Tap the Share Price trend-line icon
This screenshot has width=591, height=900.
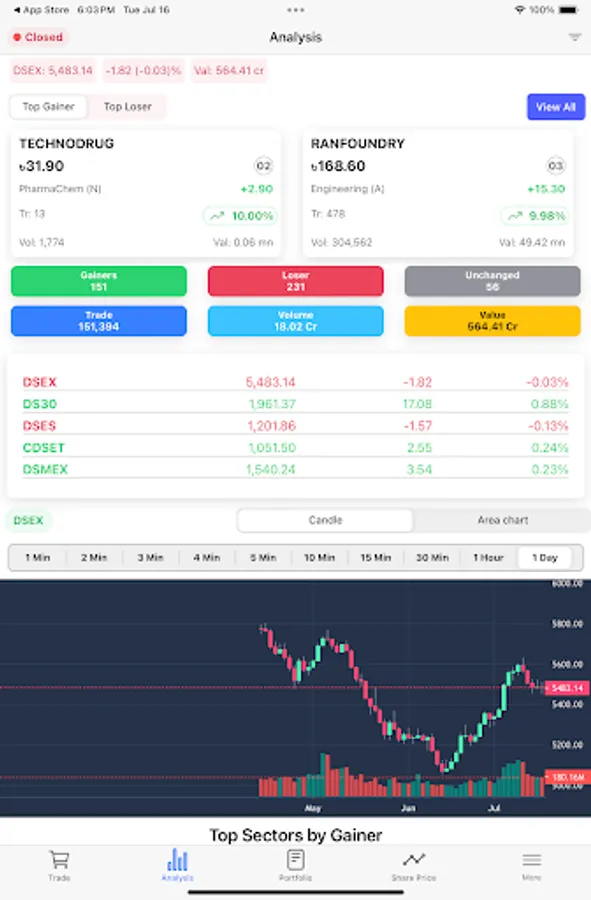(x=413, y=858)
